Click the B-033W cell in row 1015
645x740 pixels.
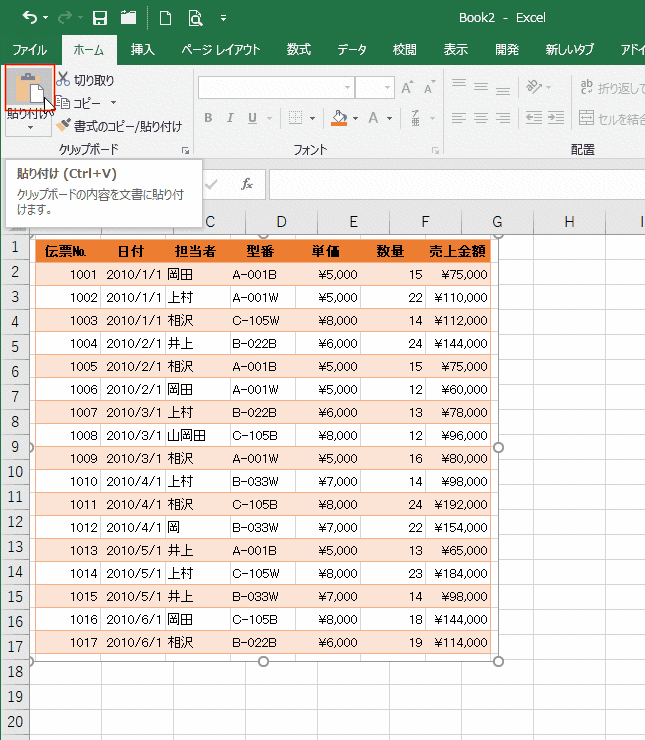pyautogui.click(x=263, y=597)
